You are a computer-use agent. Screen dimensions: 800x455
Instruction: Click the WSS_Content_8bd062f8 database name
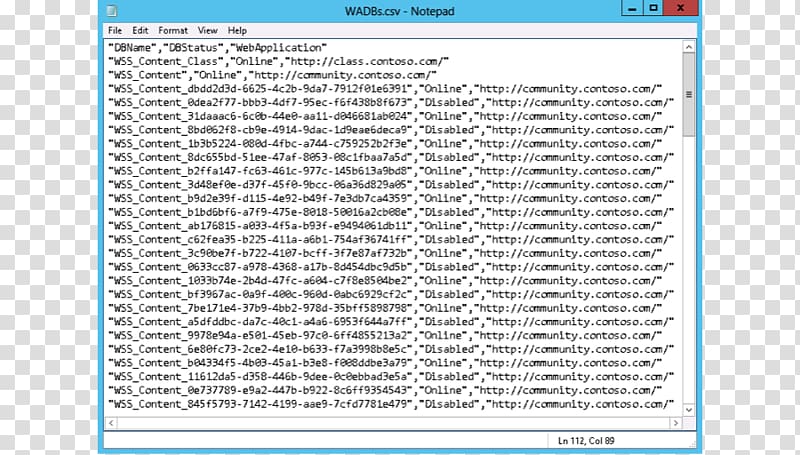point(260,130)
